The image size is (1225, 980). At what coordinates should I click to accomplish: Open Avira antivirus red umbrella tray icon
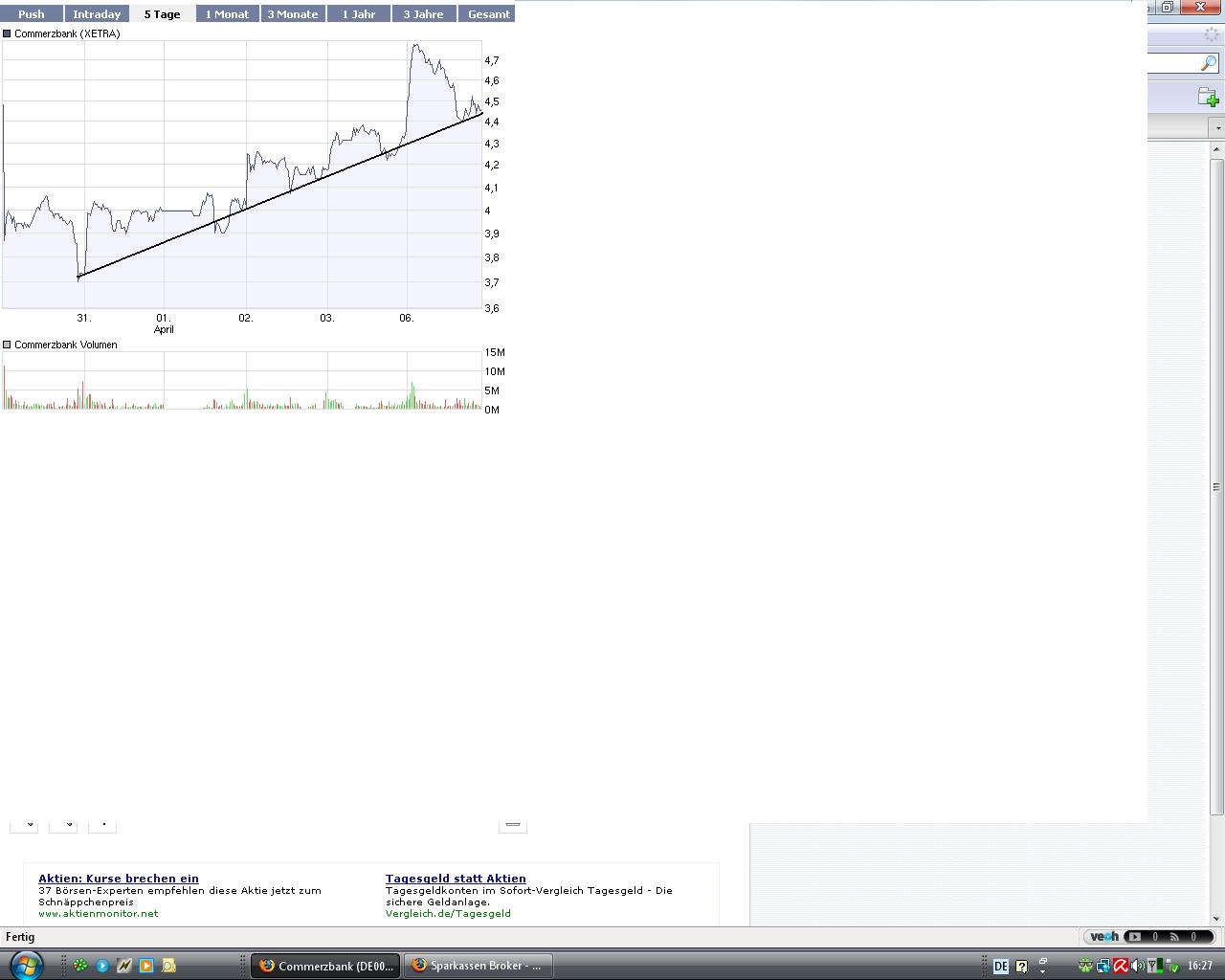(1121, 966)
